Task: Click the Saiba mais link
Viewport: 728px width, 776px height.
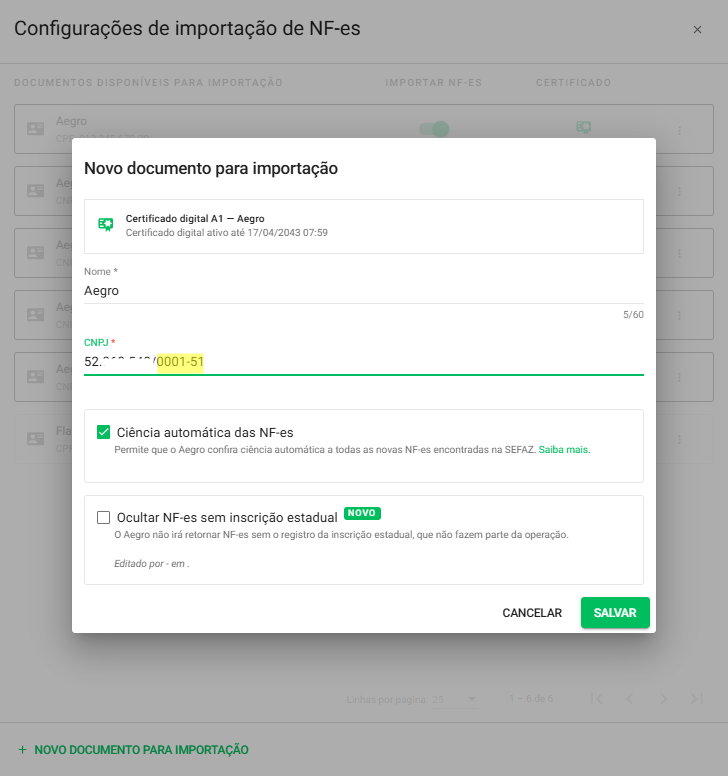Action: click(564, 450)
